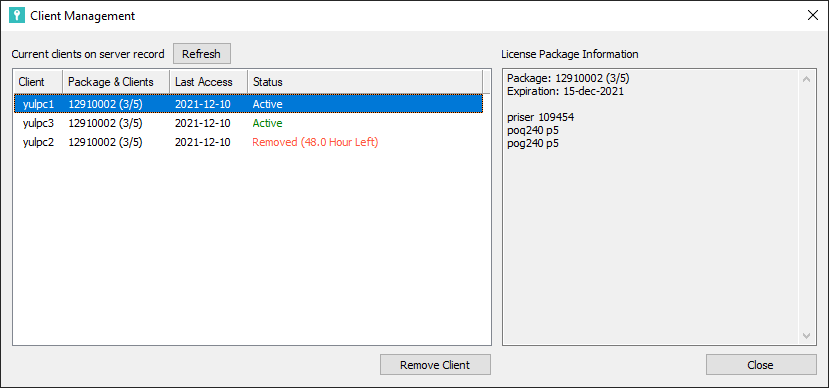Click the Package: 12910002 (3/5) text line

568,79
